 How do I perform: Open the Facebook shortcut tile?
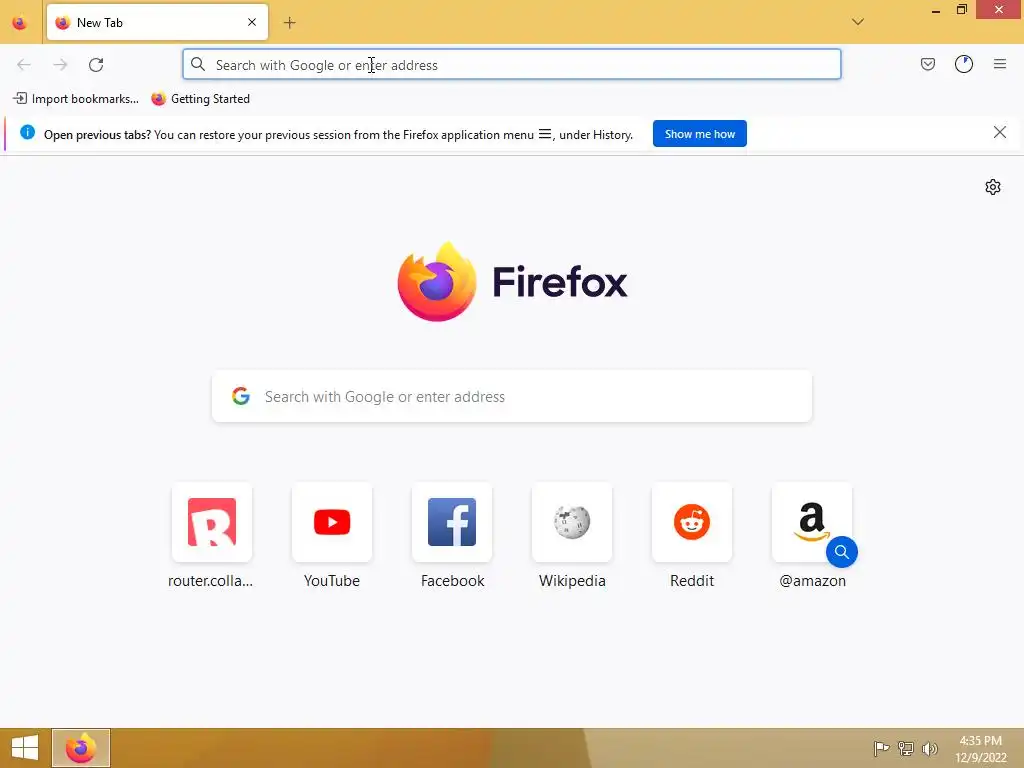click(452, 522)
